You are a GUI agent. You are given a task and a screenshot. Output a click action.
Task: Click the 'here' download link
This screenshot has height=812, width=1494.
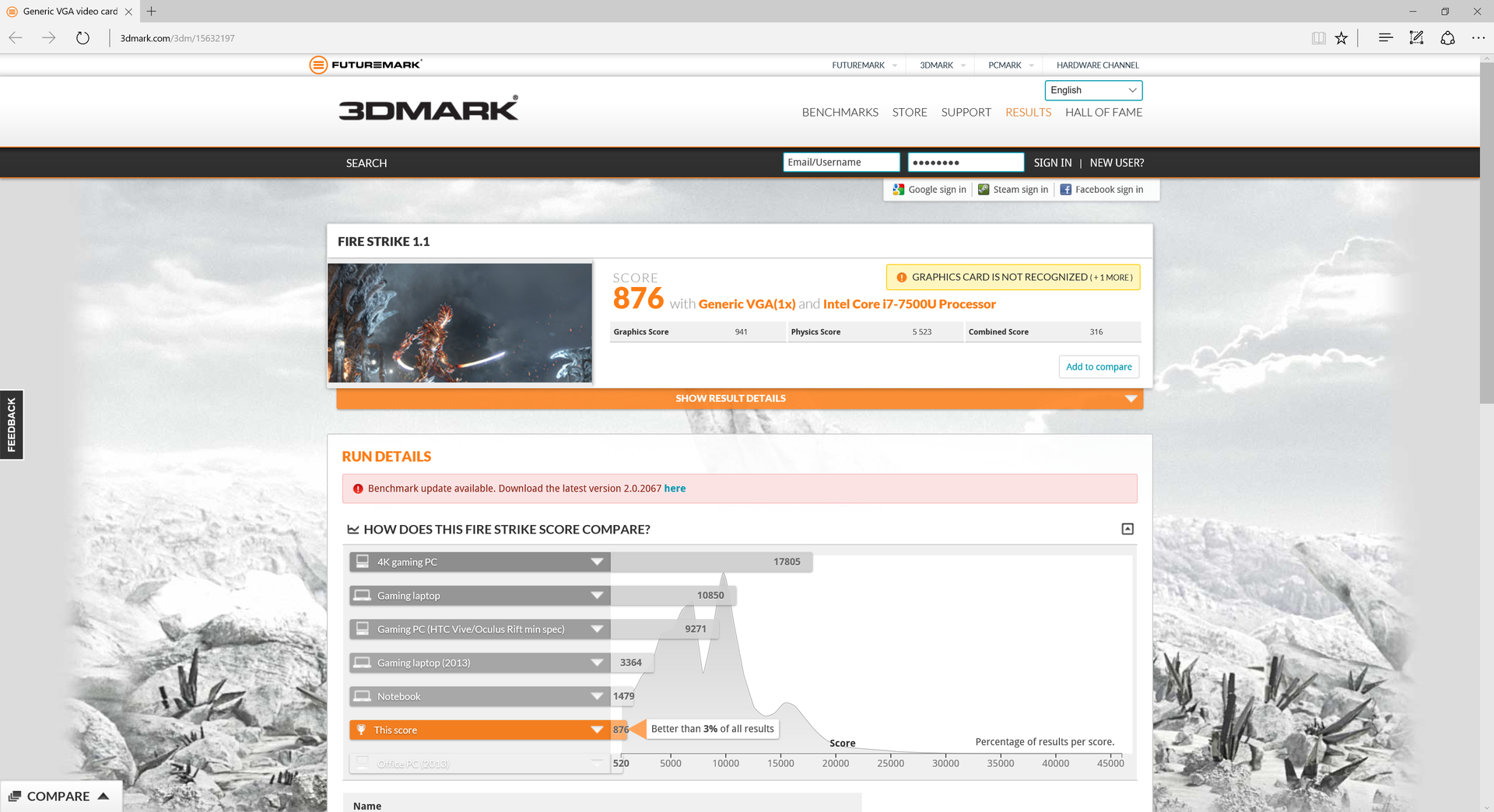tap(675, 488)
